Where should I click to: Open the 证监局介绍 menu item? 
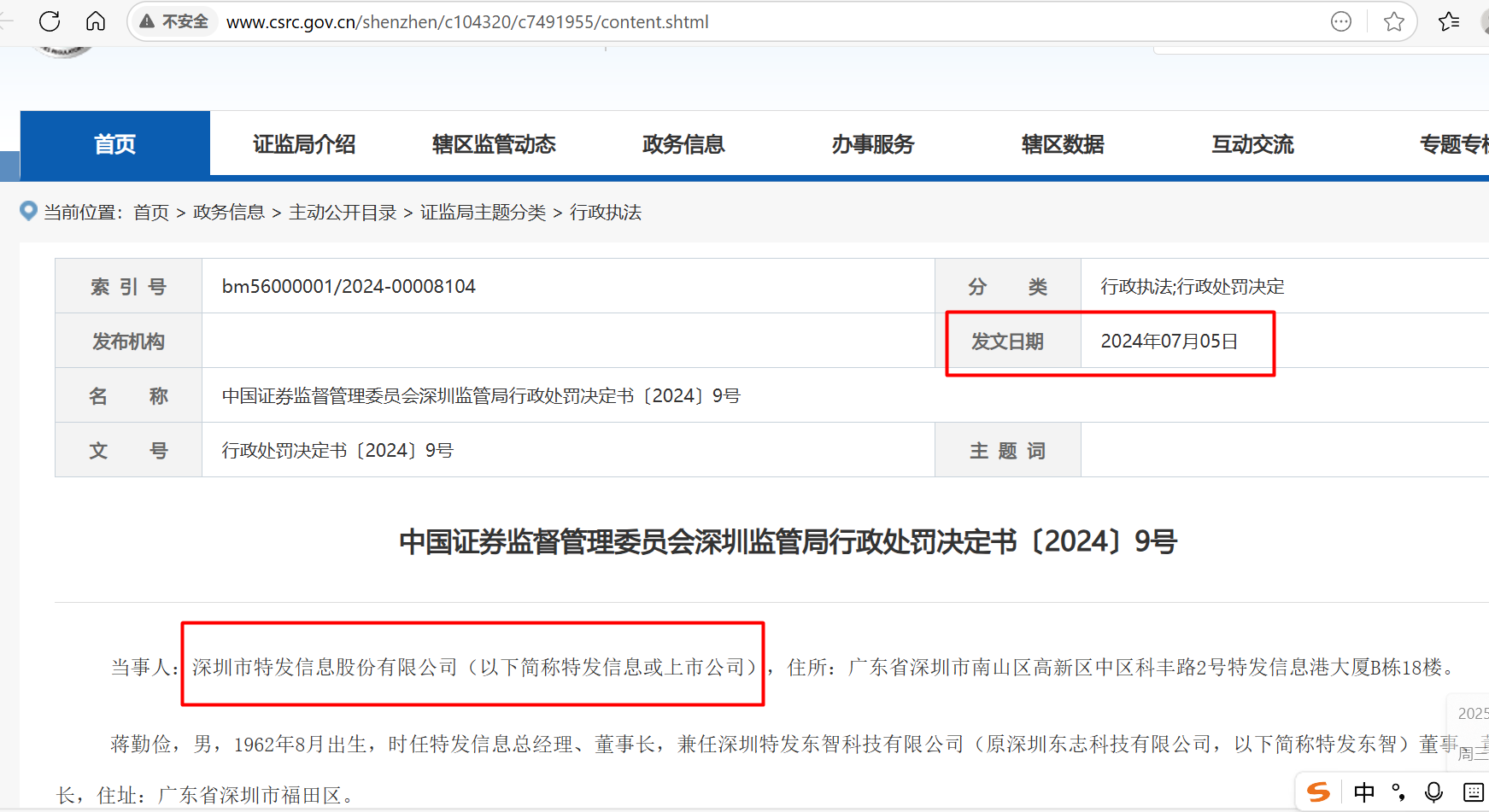click(x=304, y=143)
